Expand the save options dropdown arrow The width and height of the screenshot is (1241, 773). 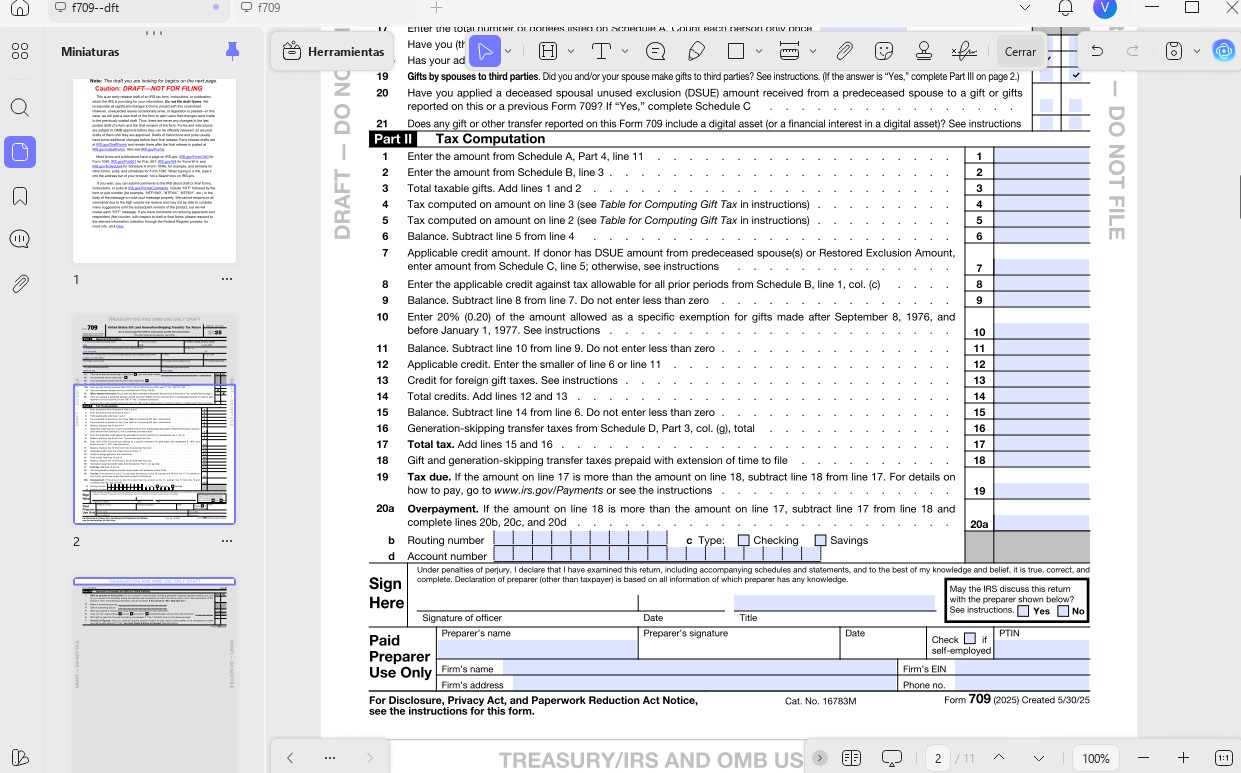(x=1195, y=51)
